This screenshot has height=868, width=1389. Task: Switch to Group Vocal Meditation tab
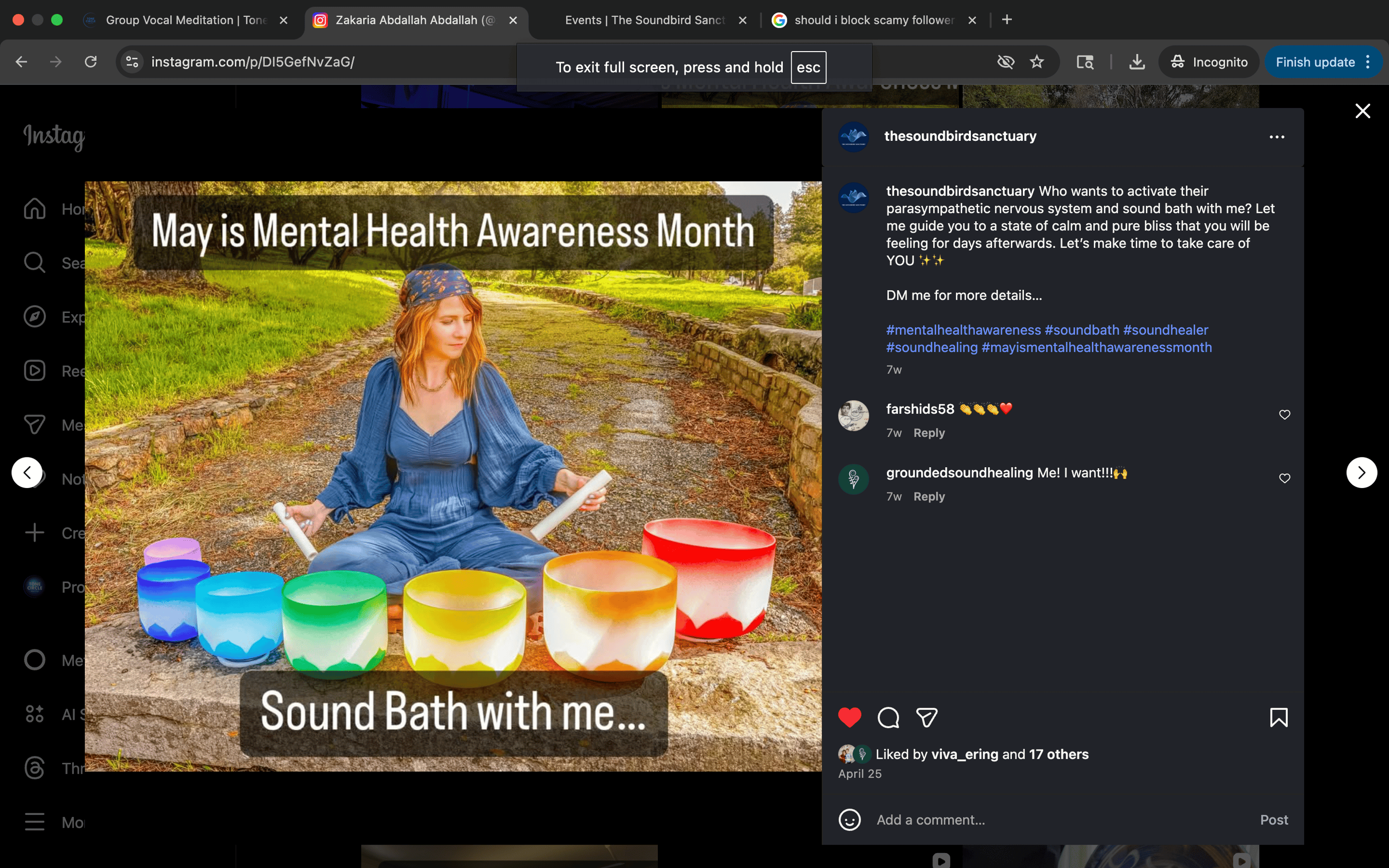[x=186, y=20]
